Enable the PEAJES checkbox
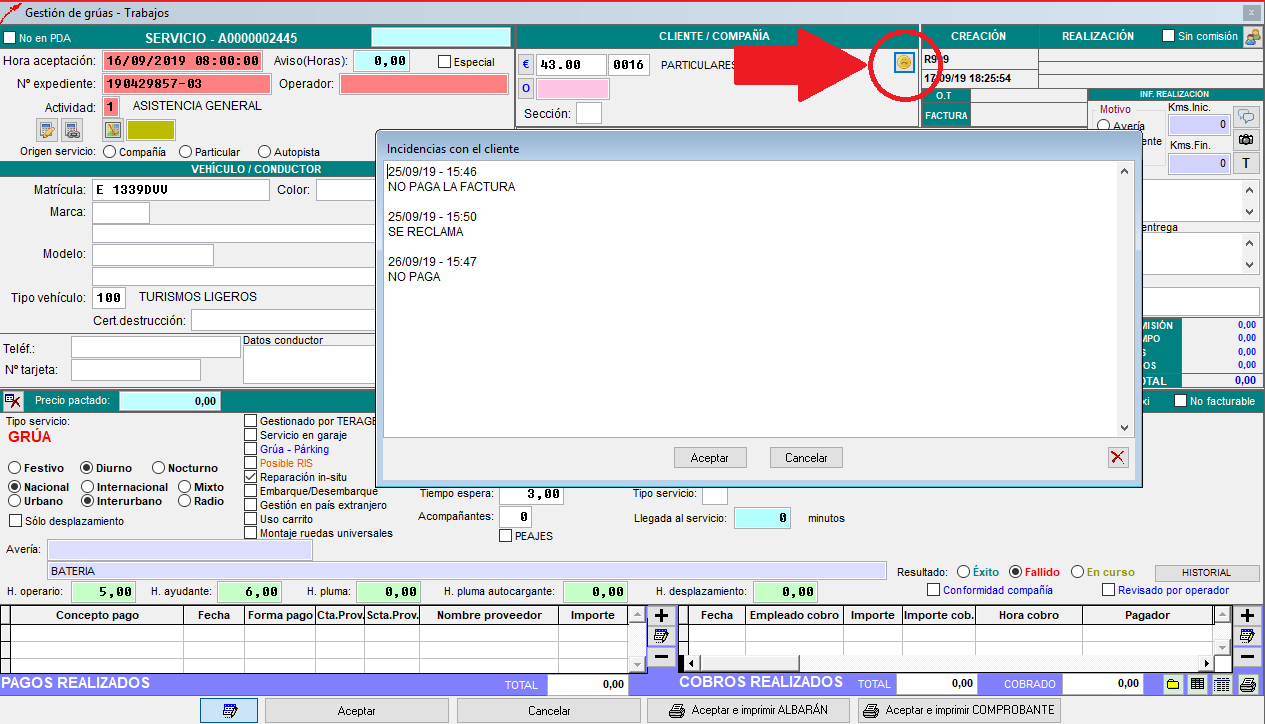 tap(506, 536)
